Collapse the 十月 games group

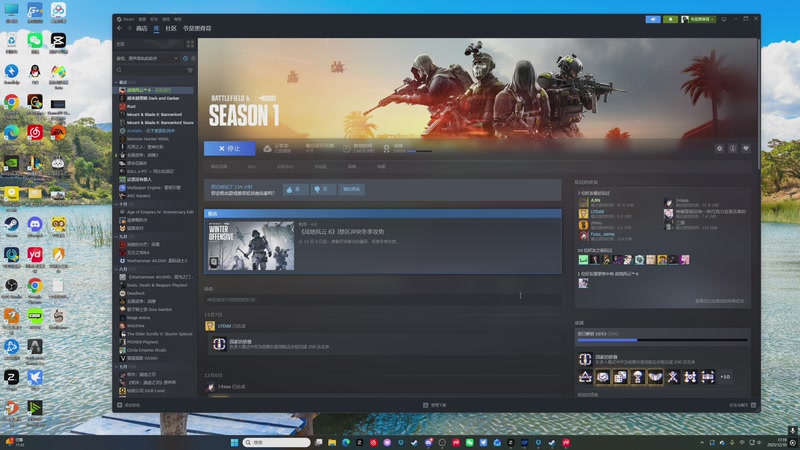coord(116,204)
